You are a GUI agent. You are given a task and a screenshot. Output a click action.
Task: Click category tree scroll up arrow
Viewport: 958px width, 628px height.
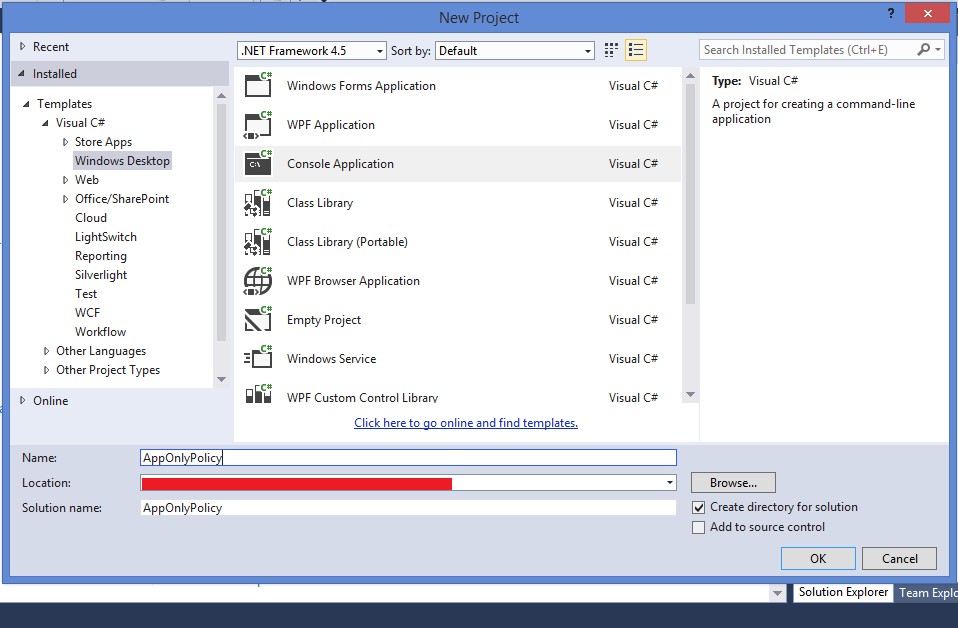tap(221, 95)
